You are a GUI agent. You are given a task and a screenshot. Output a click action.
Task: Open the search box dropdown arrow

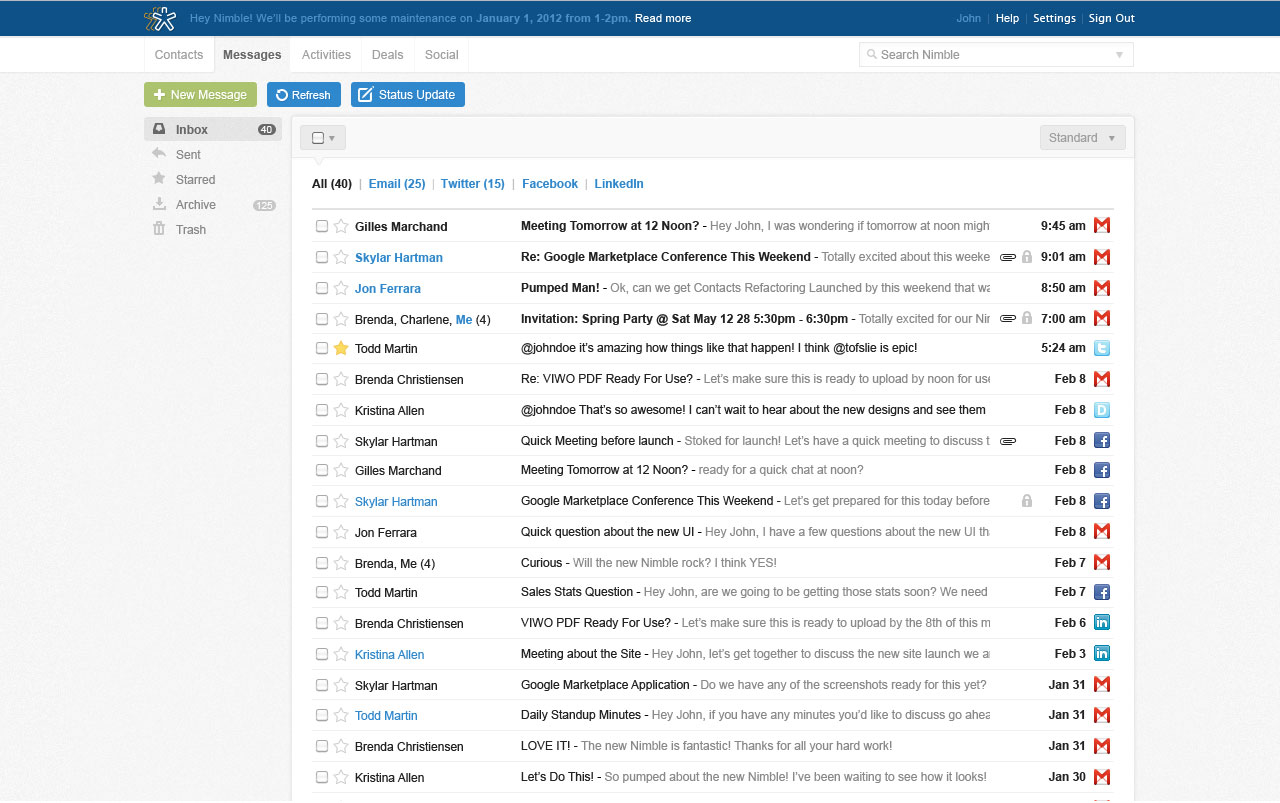[x=1119, y=55]
